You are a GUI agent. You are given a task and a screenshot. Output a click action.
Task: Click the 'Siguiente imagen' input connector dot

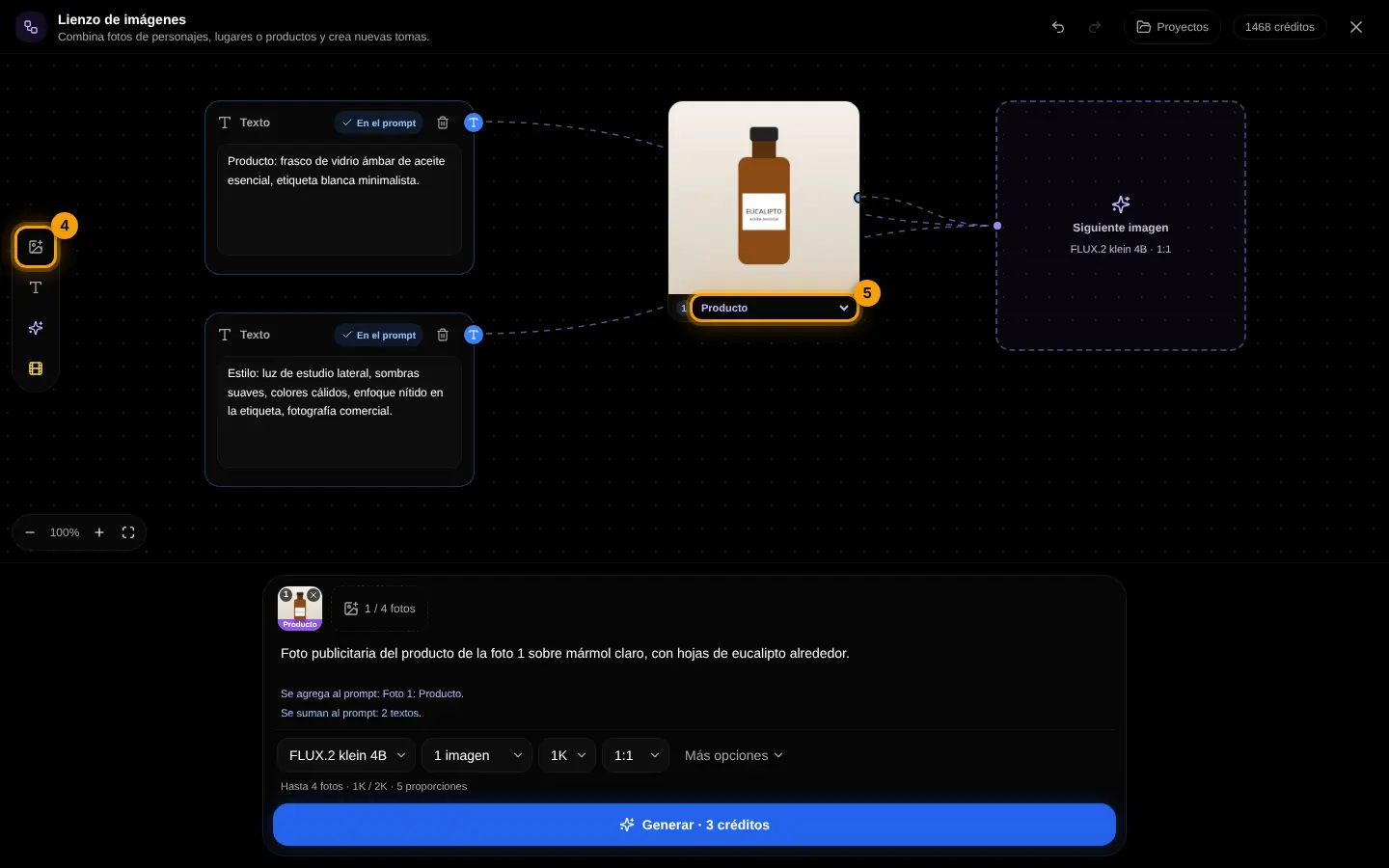pos(997,226)
